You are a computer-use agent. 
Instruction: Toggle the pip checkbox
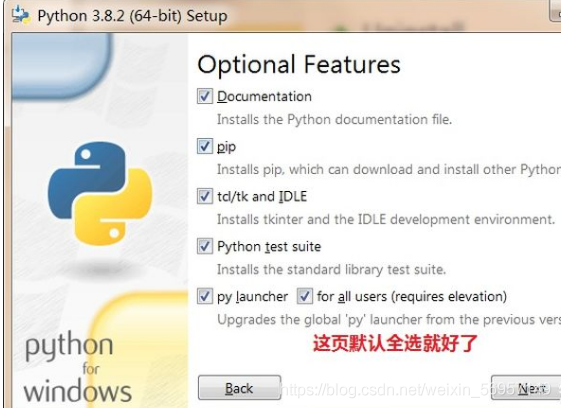click(x=205, y=146)
